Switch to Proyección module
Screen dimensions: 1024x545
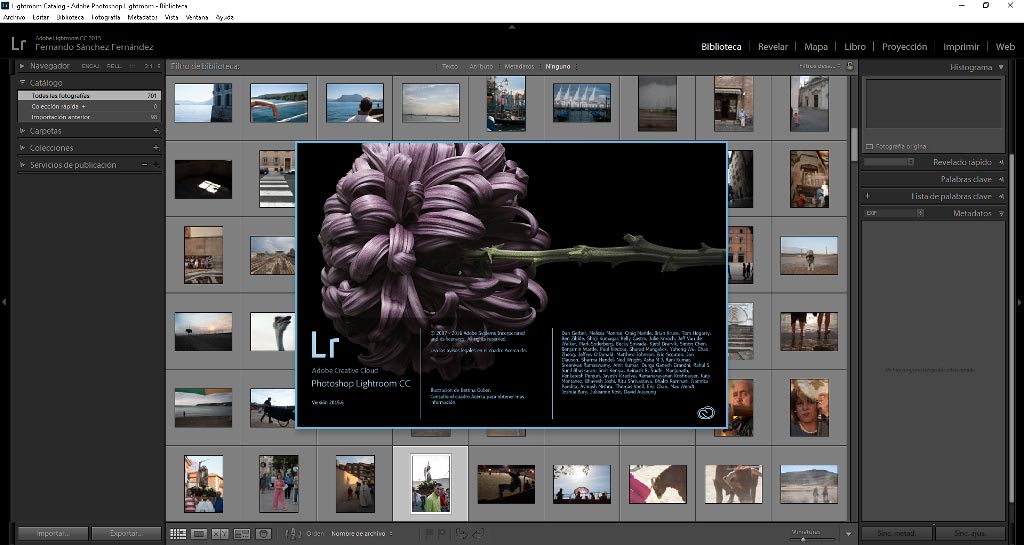904,47
